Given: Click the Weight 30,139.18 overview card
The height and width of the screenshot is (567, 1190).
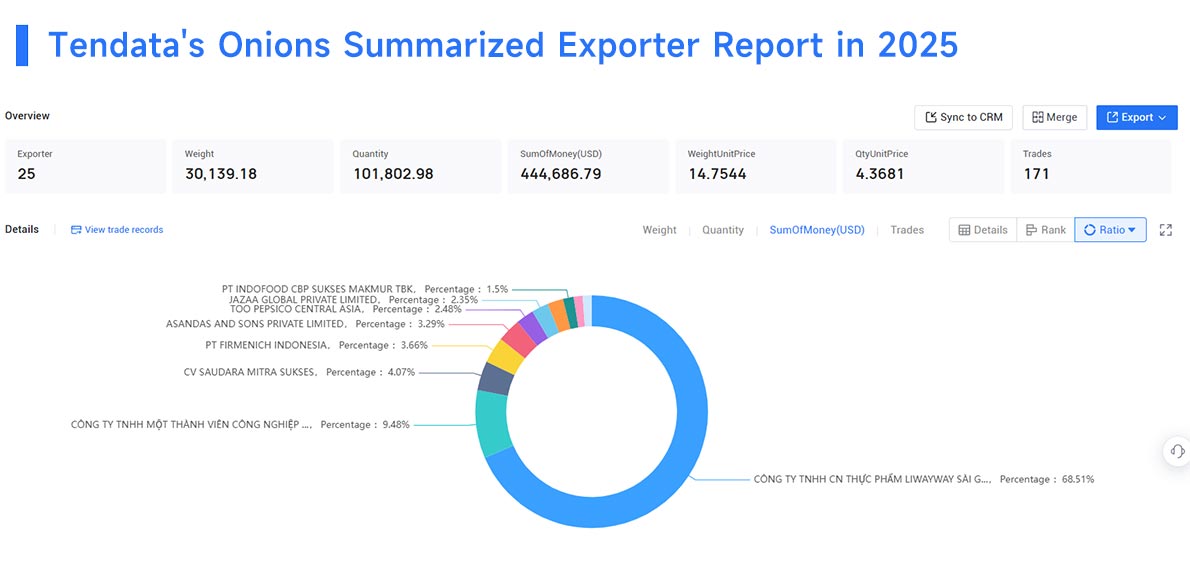Looking at the screenshot, I should [x=253, y=165].
